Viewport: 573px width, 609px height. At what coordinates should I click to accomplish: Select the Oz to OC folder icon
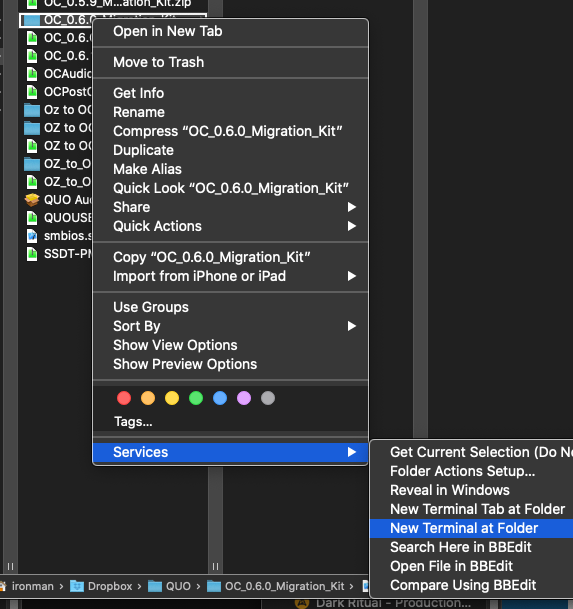[32, 110]
